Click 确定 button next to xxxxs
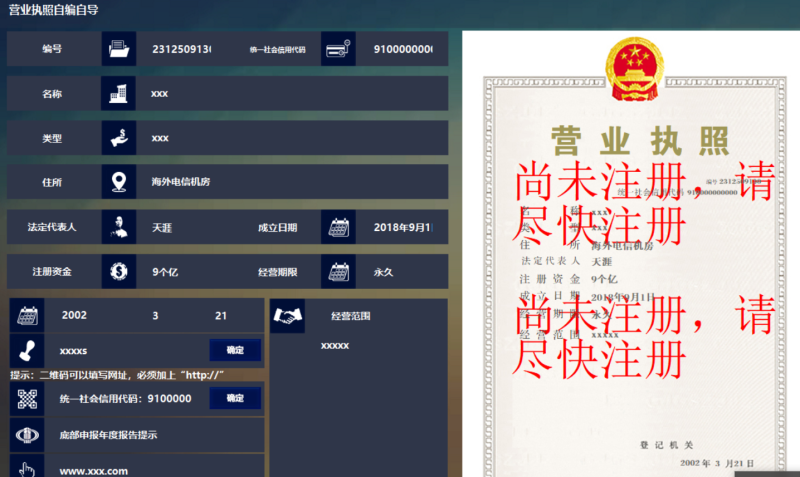Viewport: 800px width, 477px height. (235, 350)
